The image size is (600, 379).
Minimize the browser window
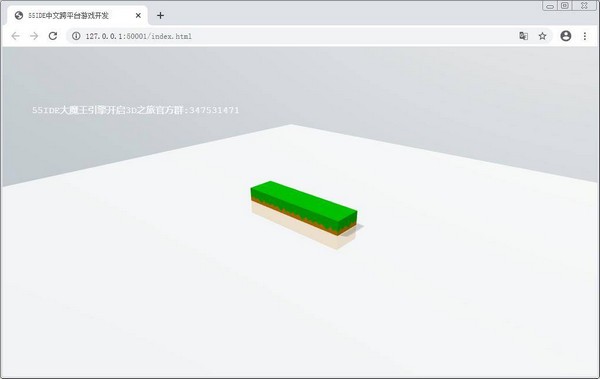coord(550,6)
